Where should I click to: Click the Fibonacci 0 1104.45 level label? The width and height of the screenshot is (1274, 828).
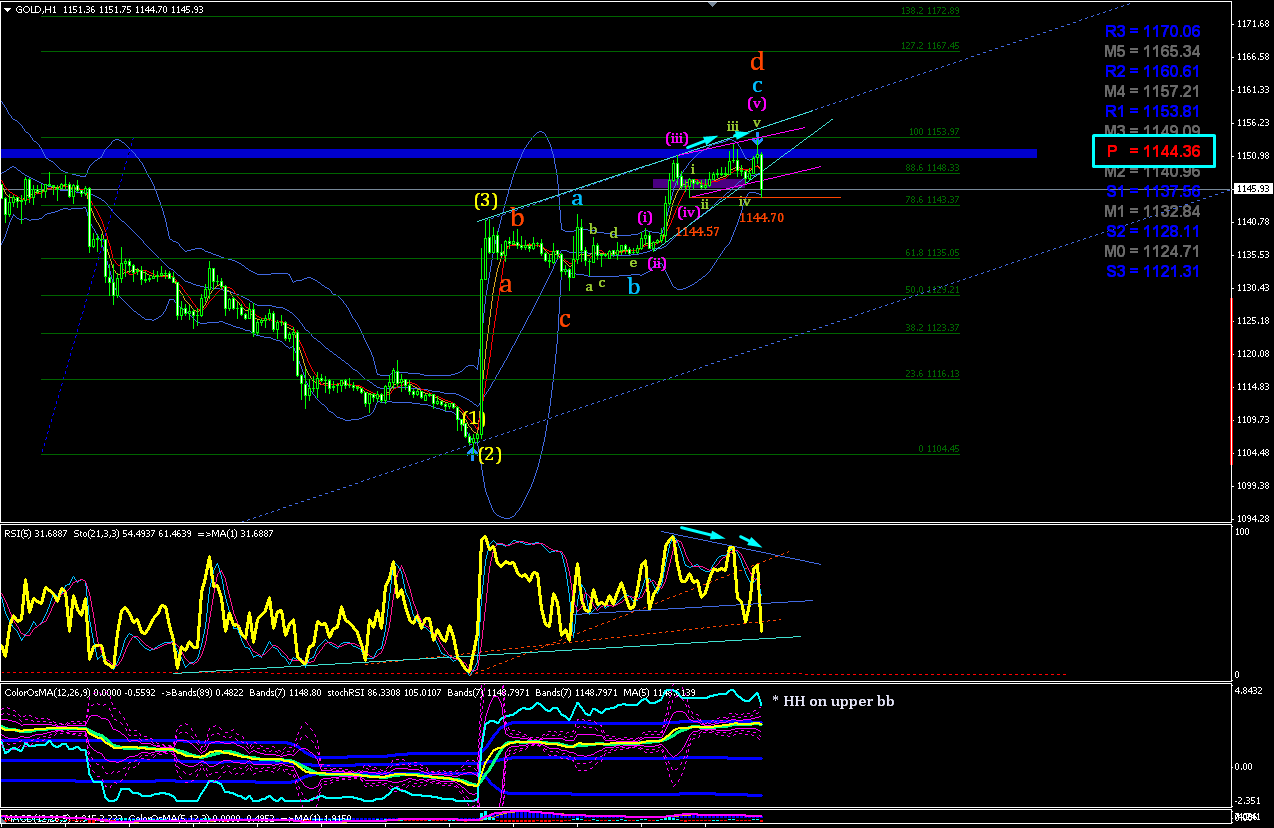pos(938,449)
